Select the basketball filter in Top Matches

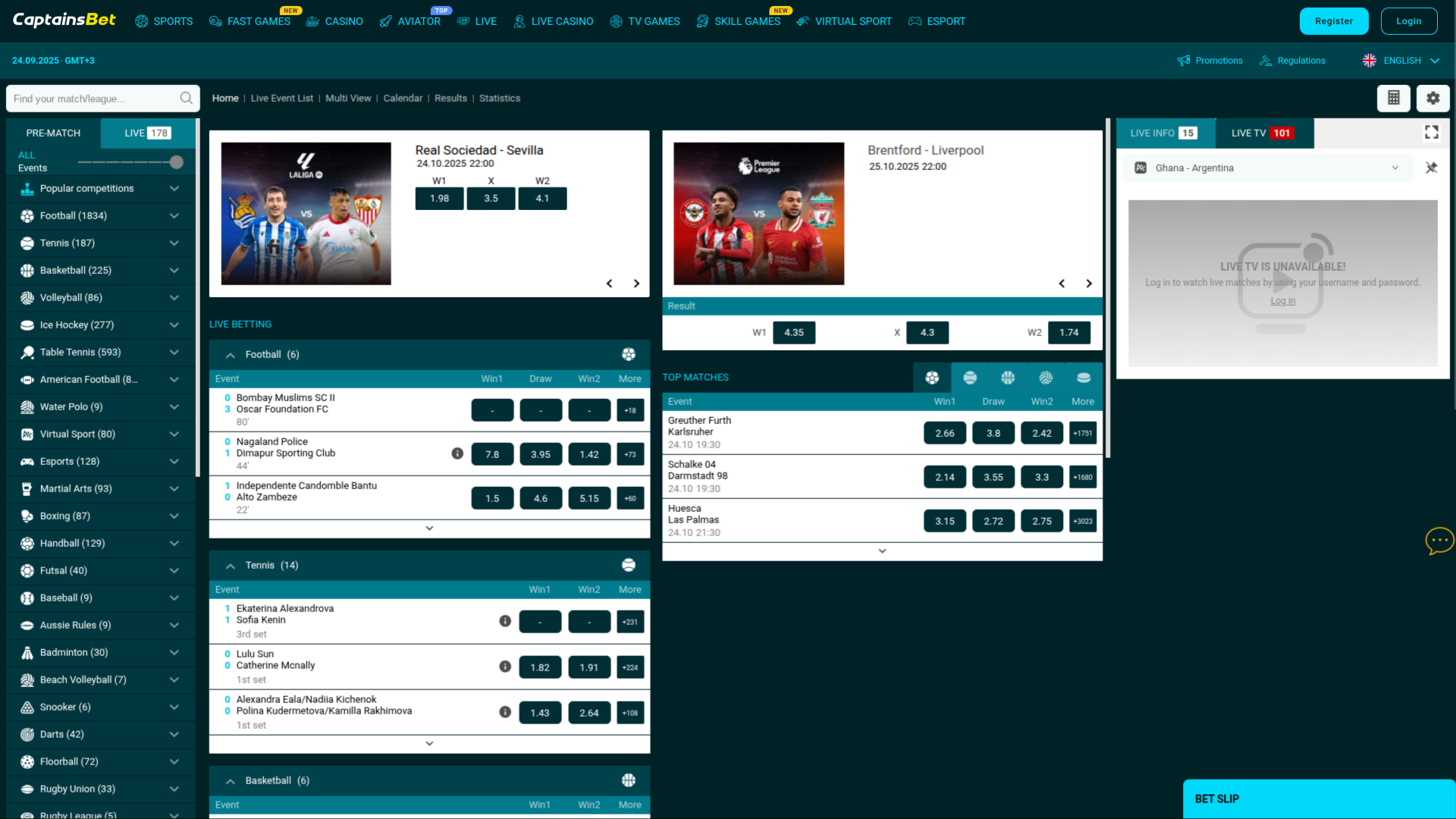click(x=1007, y=377)
